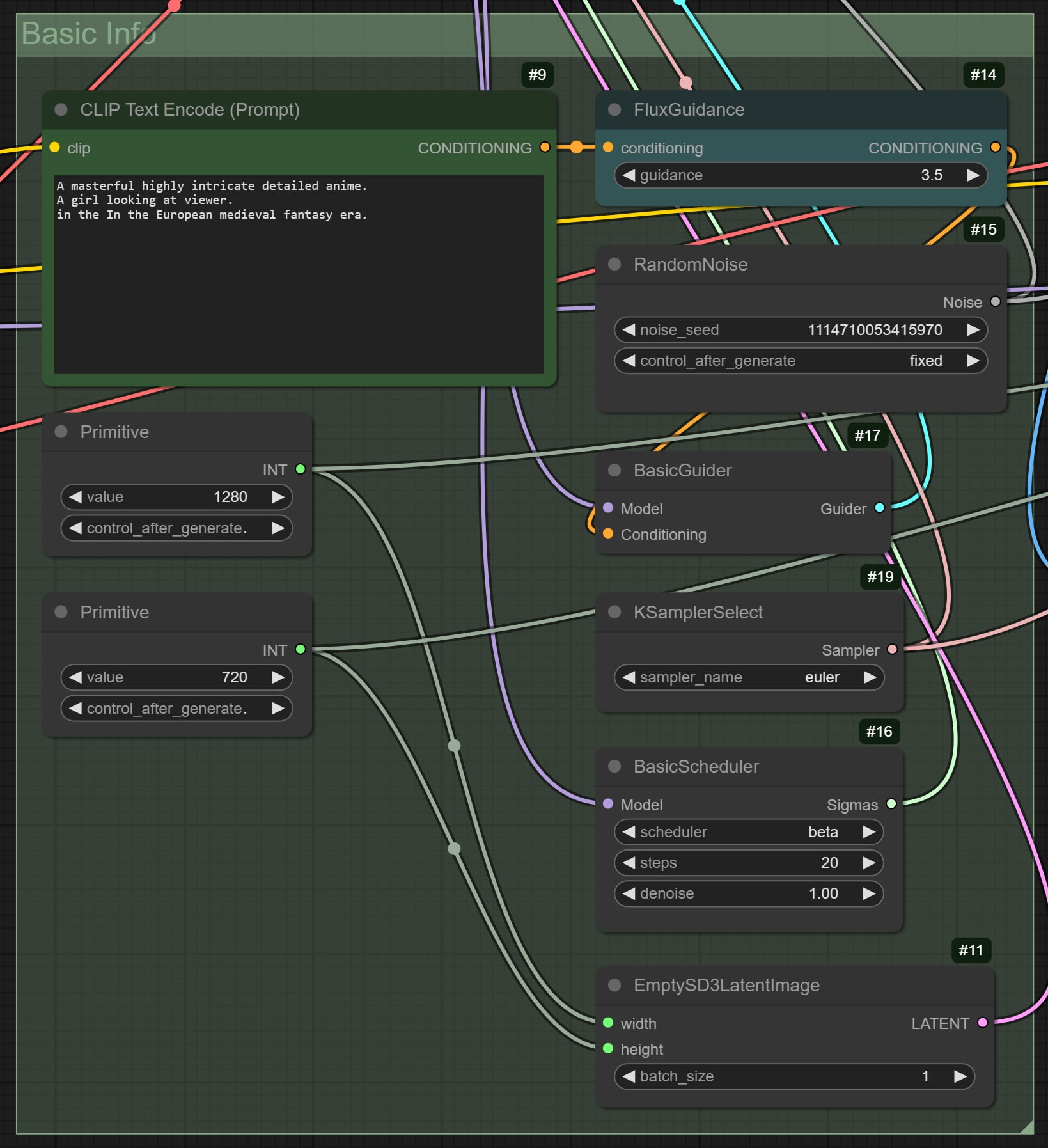Viewport: 1048px width, 1148px height.
Task: Click the #9 node ID badge
Action: (x=537, y=75)
